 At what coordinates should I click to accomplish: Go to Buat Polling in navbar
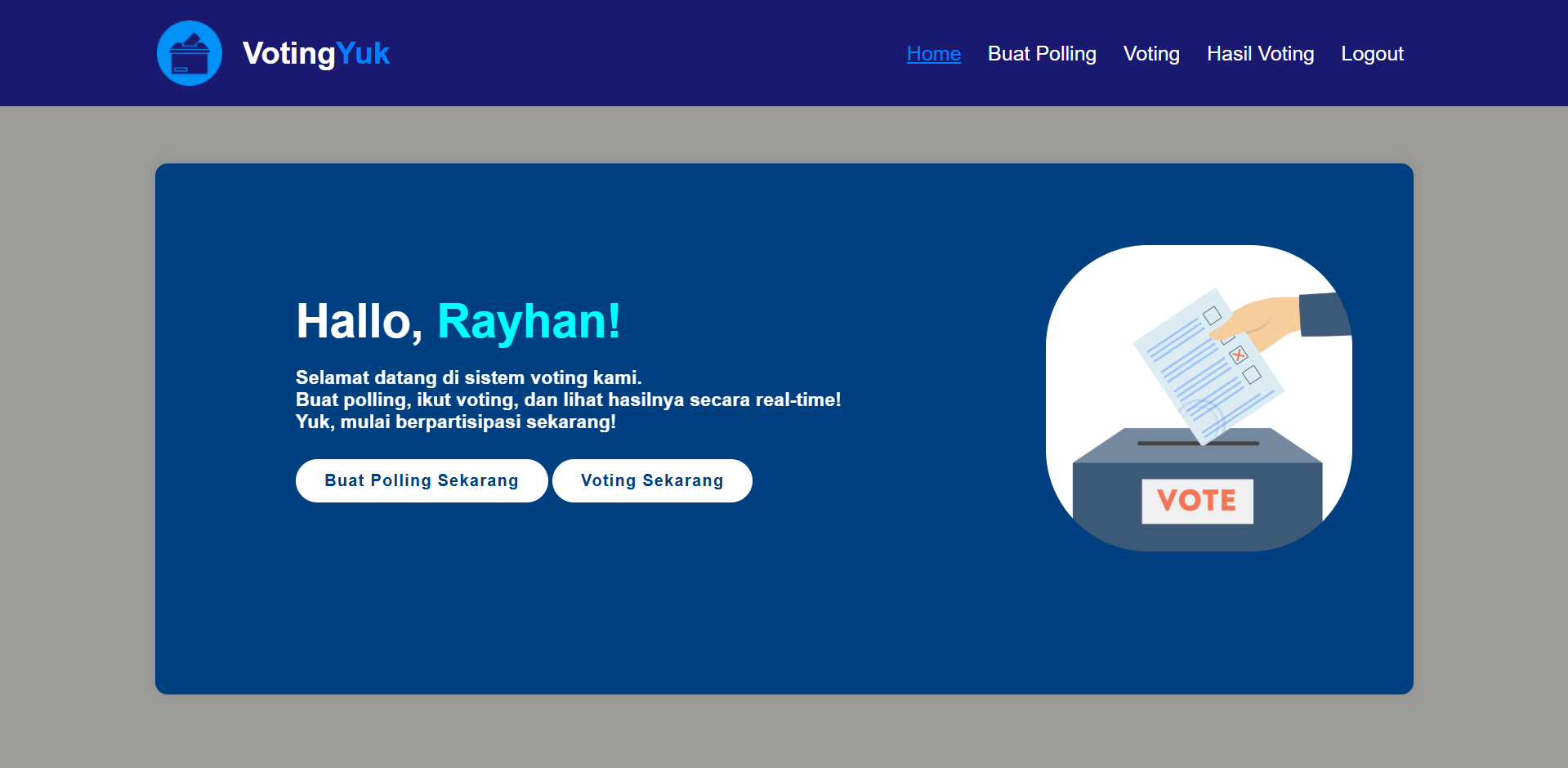(x=1042, y=54)
